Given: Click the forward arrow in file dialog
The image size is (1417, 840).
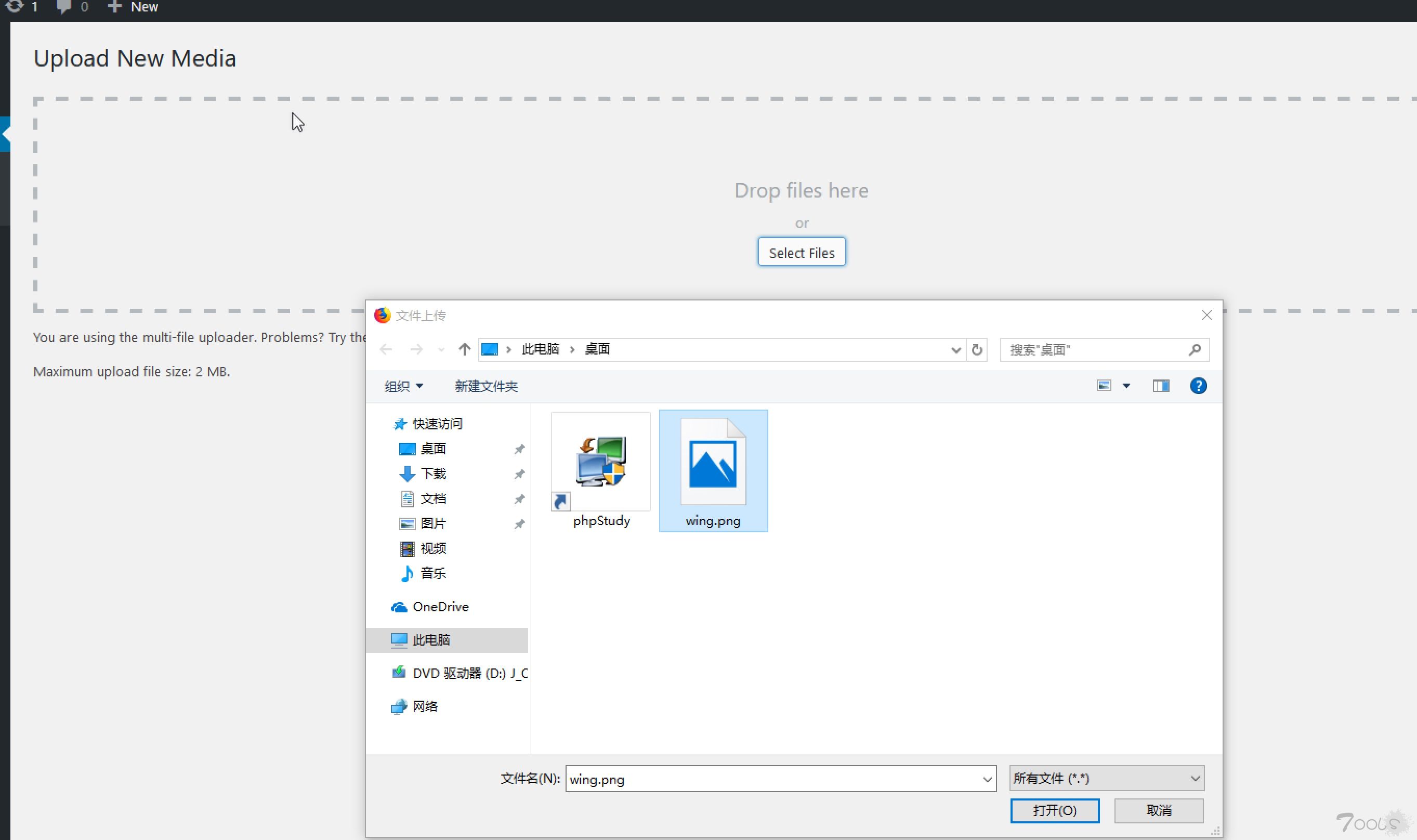Looking at the screenshot, I should tap(416, 349).
